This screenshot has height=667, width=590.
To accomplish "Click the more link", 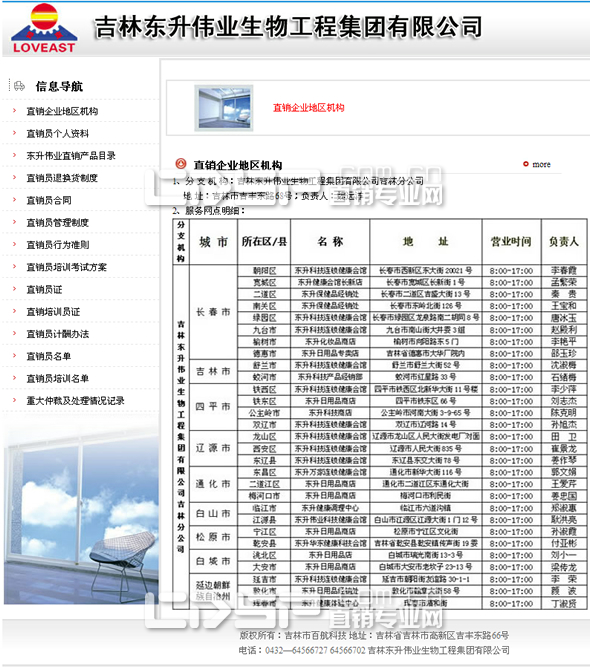I will tap(541, 164).
